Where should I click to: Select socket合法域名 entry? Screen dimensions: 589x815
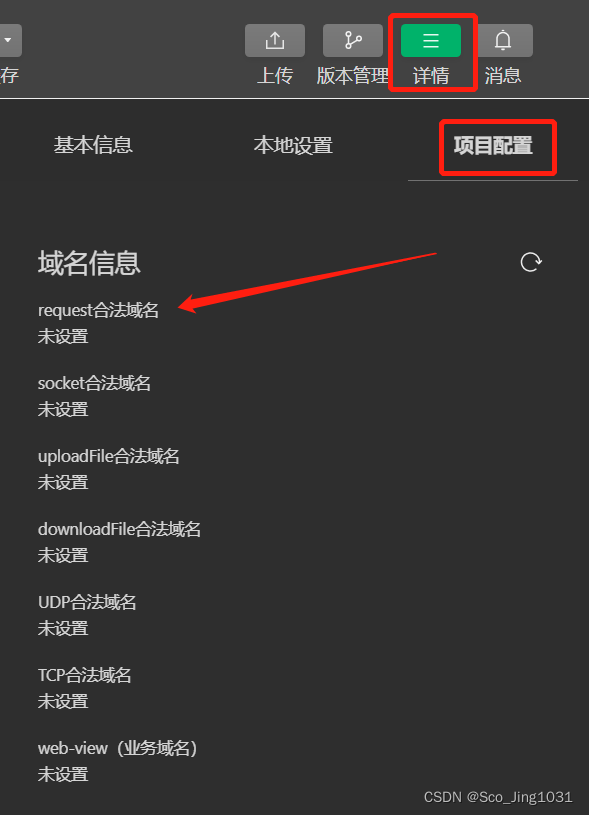click(94, 384)
